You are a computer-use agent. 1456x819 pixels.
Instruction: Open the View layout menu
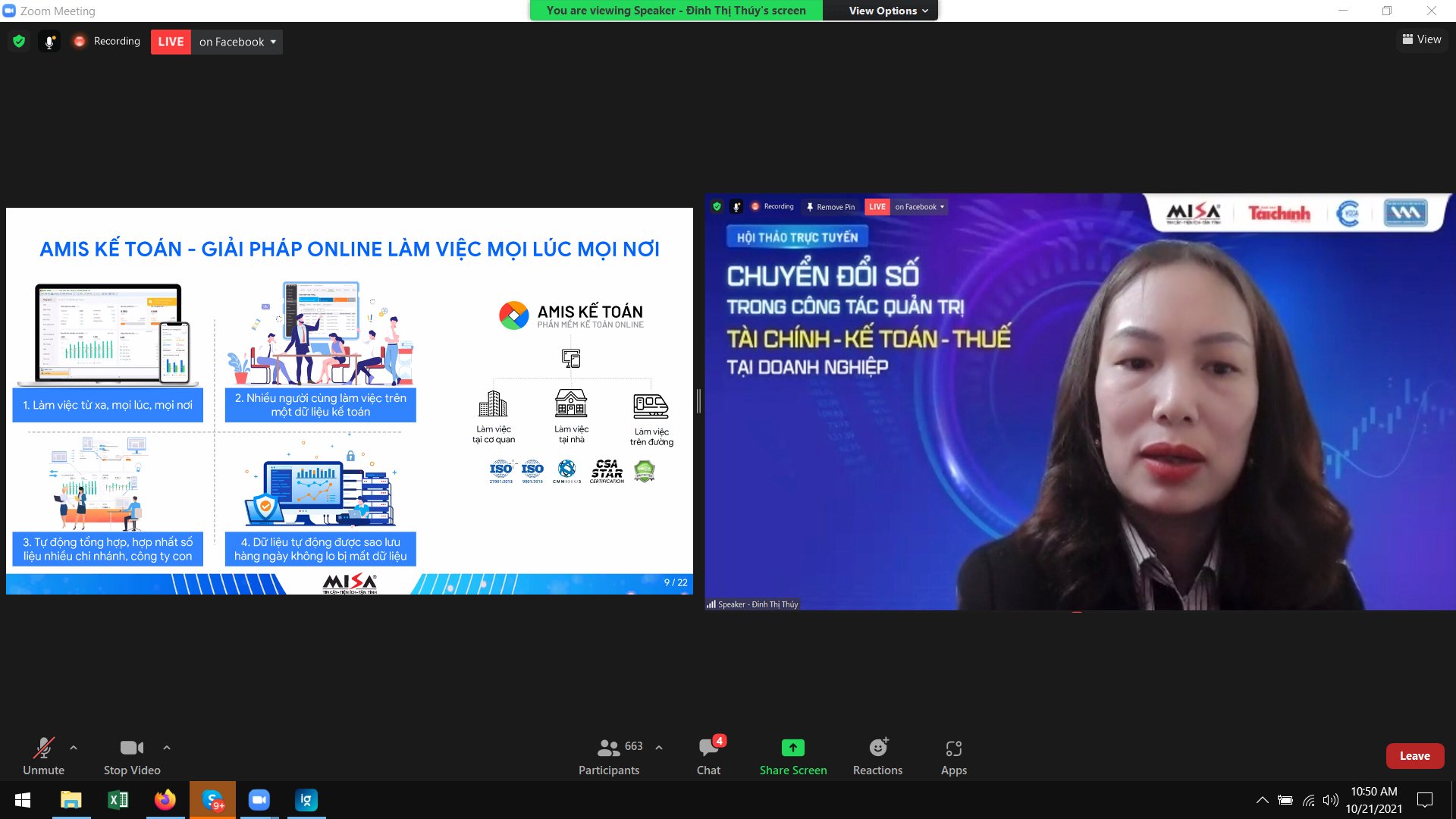1422,39
